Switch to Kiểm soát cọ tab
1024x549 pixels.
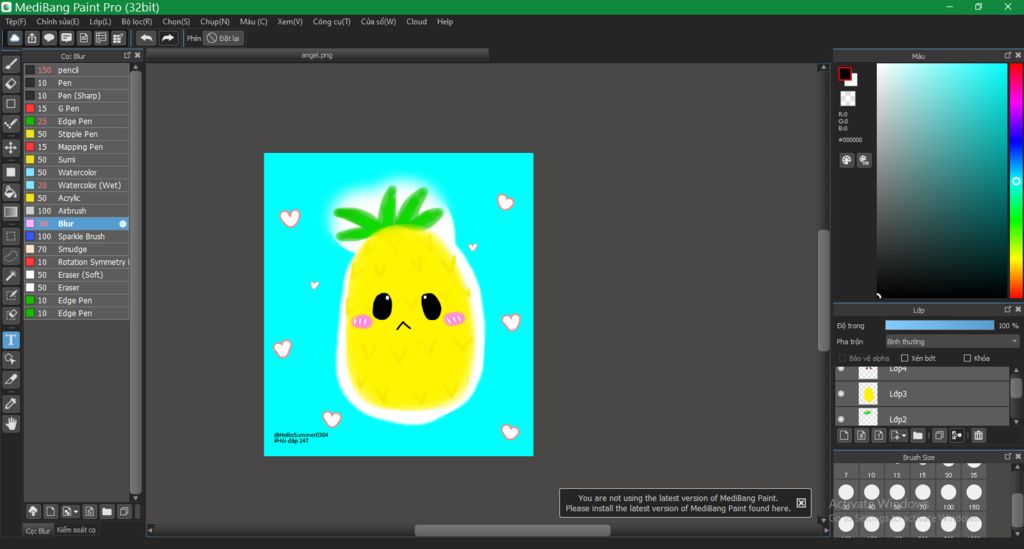click(x=76, y=530)
